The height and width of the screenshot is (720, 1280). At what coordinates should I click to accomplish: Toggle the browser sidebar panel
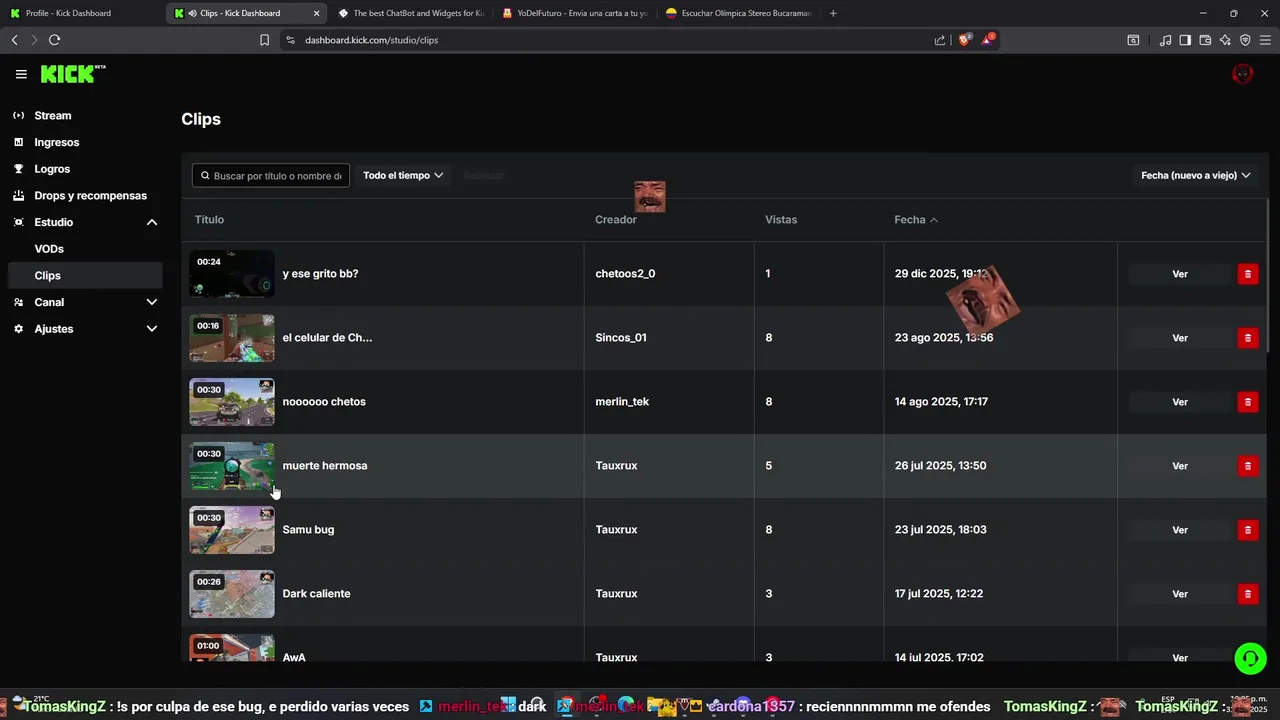click(1185, 40)
